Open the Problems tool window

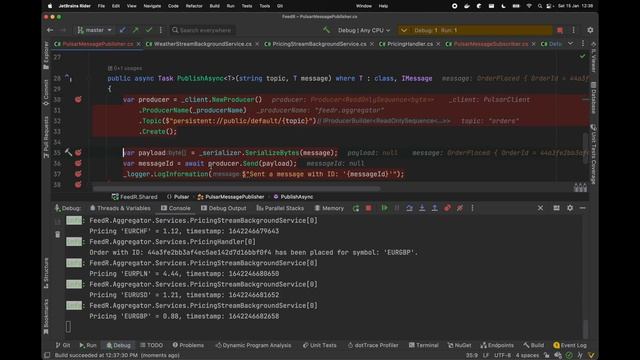coord(188,345)
